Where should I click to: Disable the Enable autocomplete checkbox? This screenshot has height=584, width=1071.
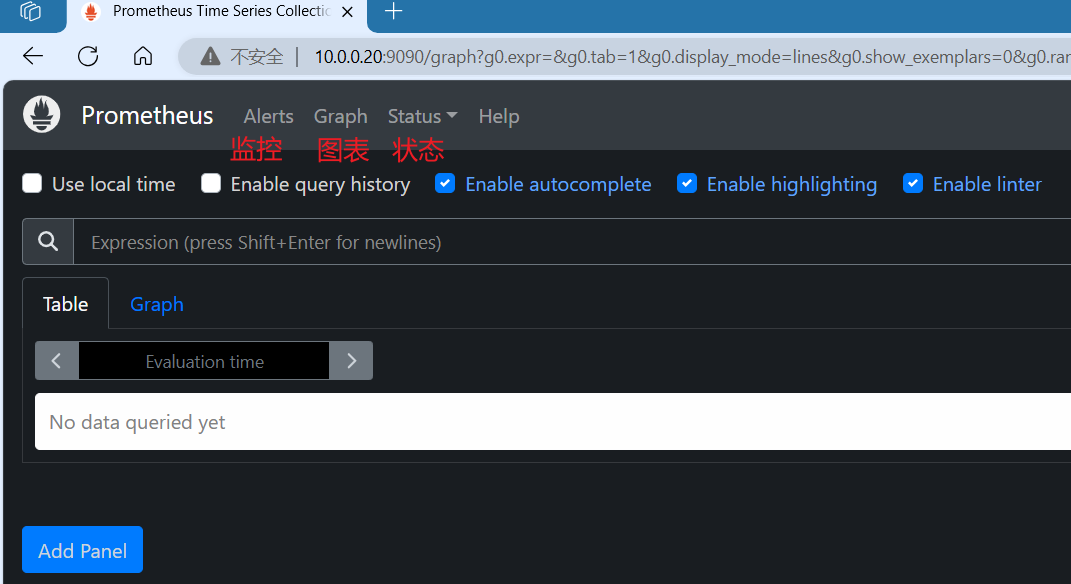tap(446, 183)
